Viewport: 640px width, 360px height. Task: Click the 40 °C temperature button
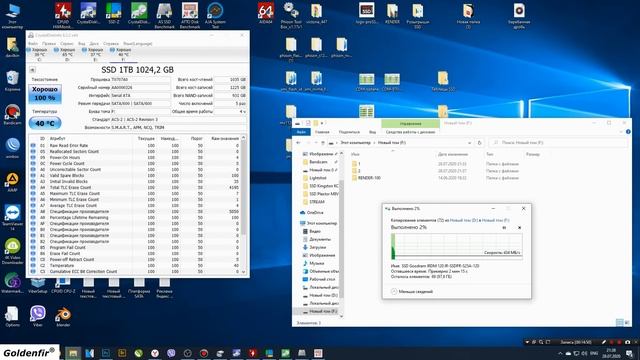[x=45, y=123]
